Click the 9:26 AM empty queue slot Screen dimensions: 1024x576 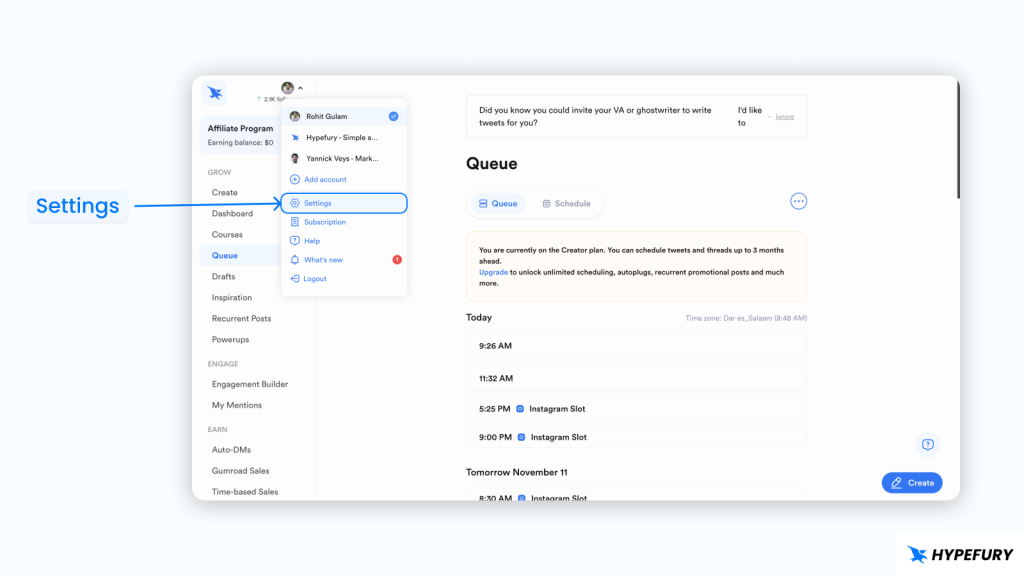(x=636, y=346)
